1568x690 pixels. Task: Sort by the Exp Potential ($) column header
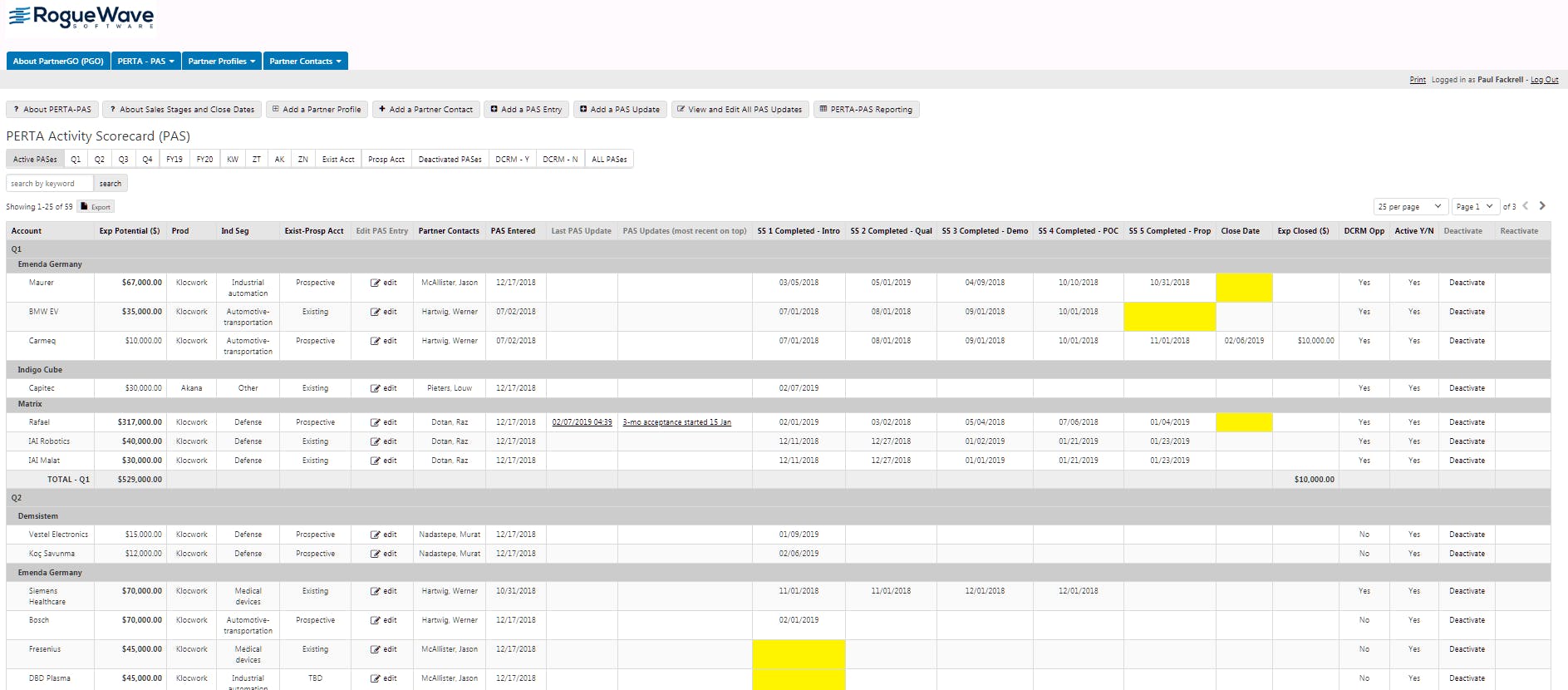click(130, 231)
